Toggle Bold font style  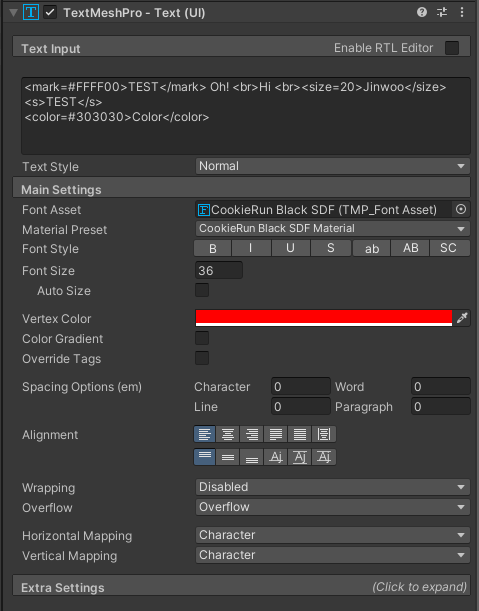point(212,248)
